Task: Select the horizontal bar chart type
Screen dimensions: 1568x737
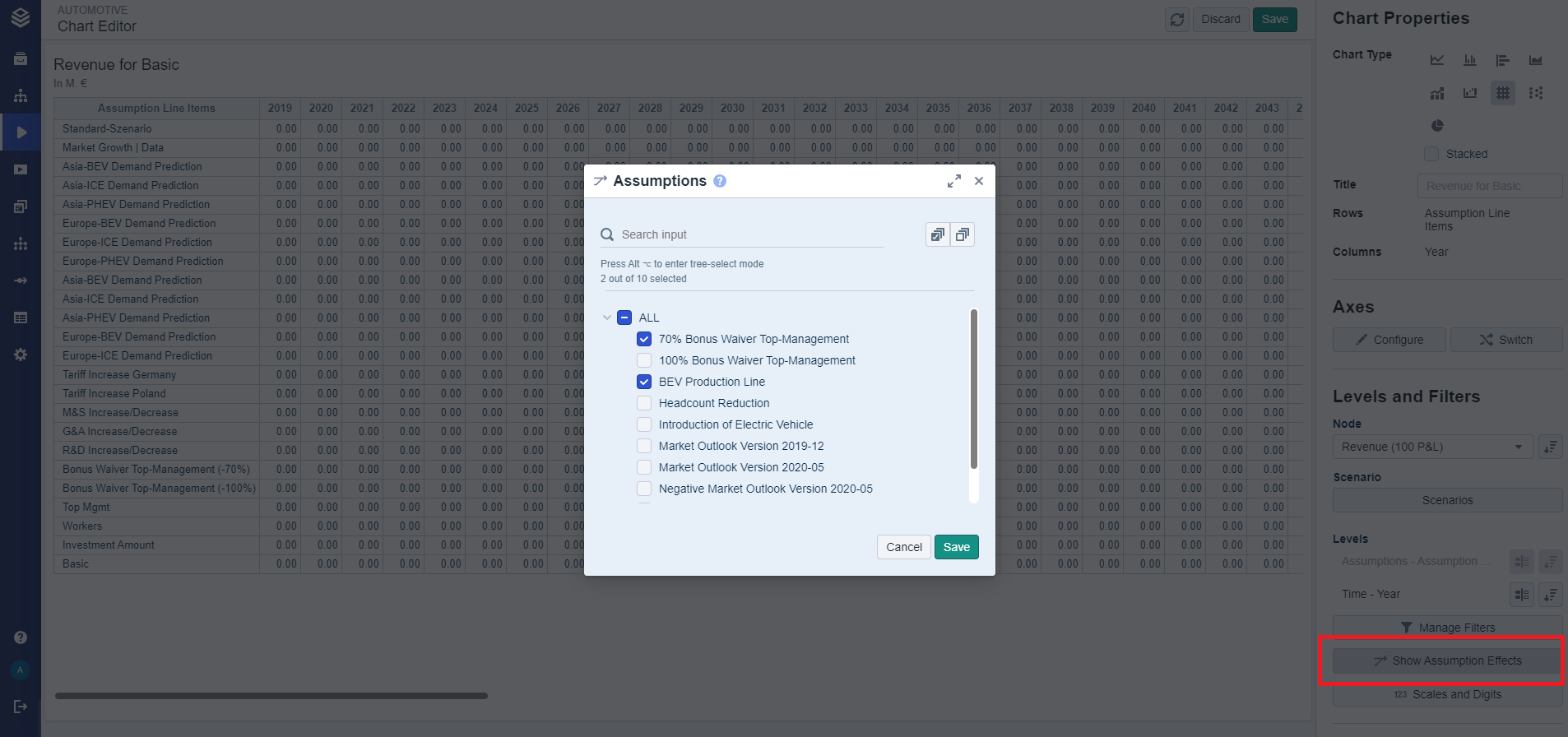Action: [1502, 60]
